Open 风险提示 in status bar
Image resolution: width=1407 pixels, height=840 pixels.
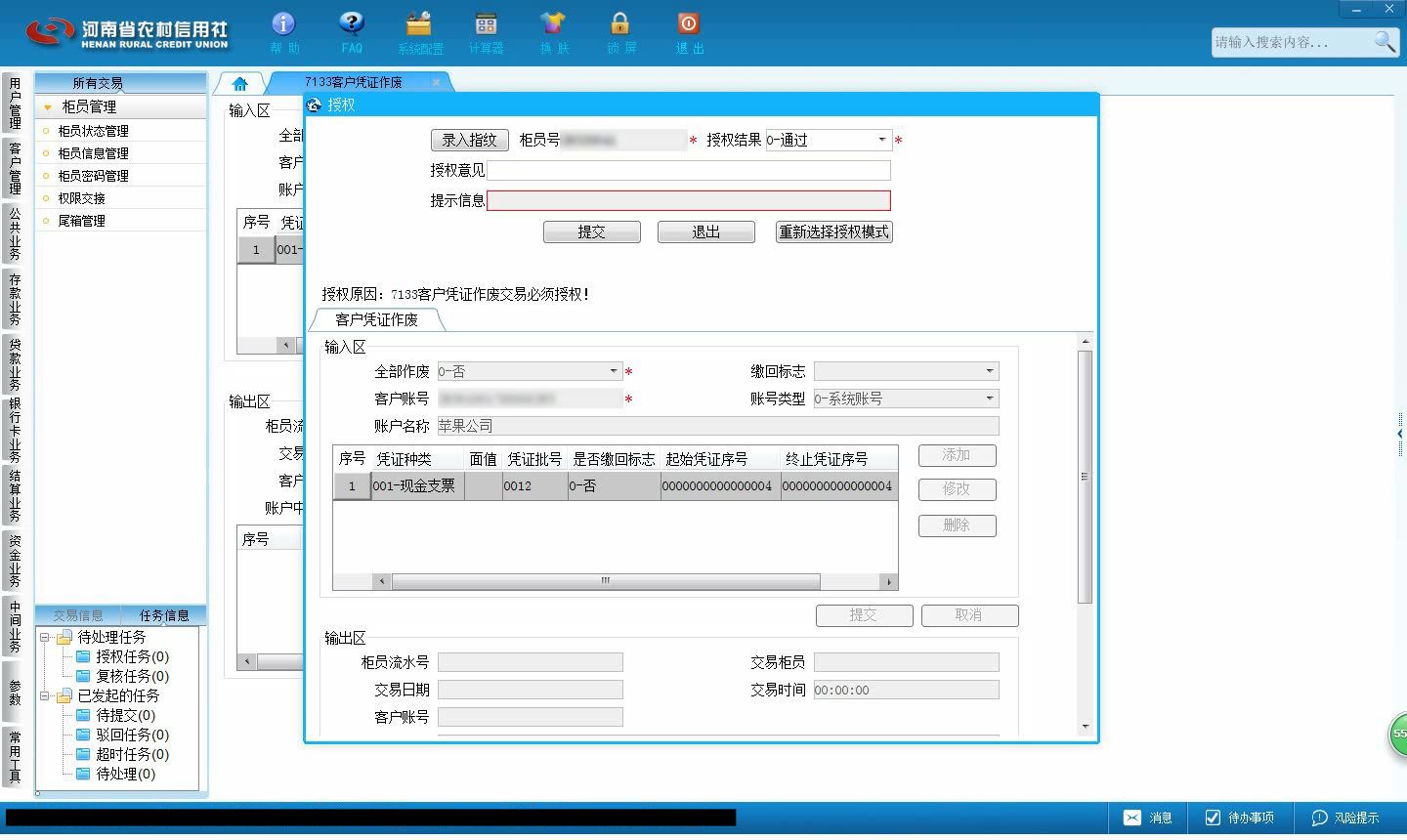pyautogui.click(x=1345, y=818)
